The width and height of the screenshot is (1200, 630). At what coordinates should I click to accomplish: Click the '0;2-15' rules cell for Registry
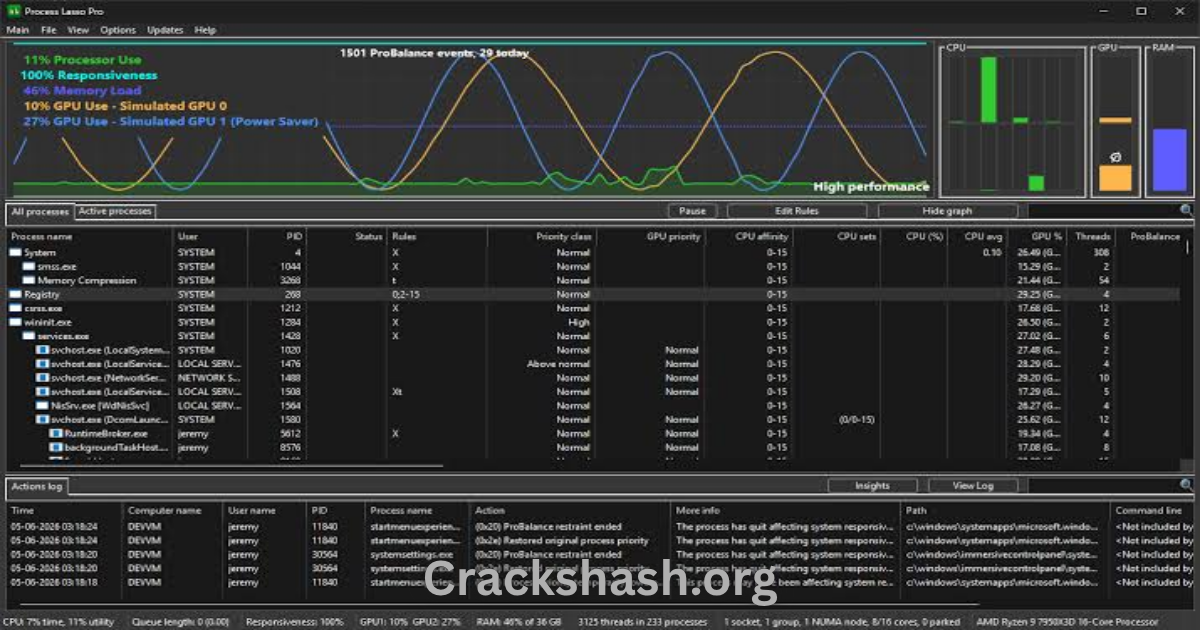407,294
